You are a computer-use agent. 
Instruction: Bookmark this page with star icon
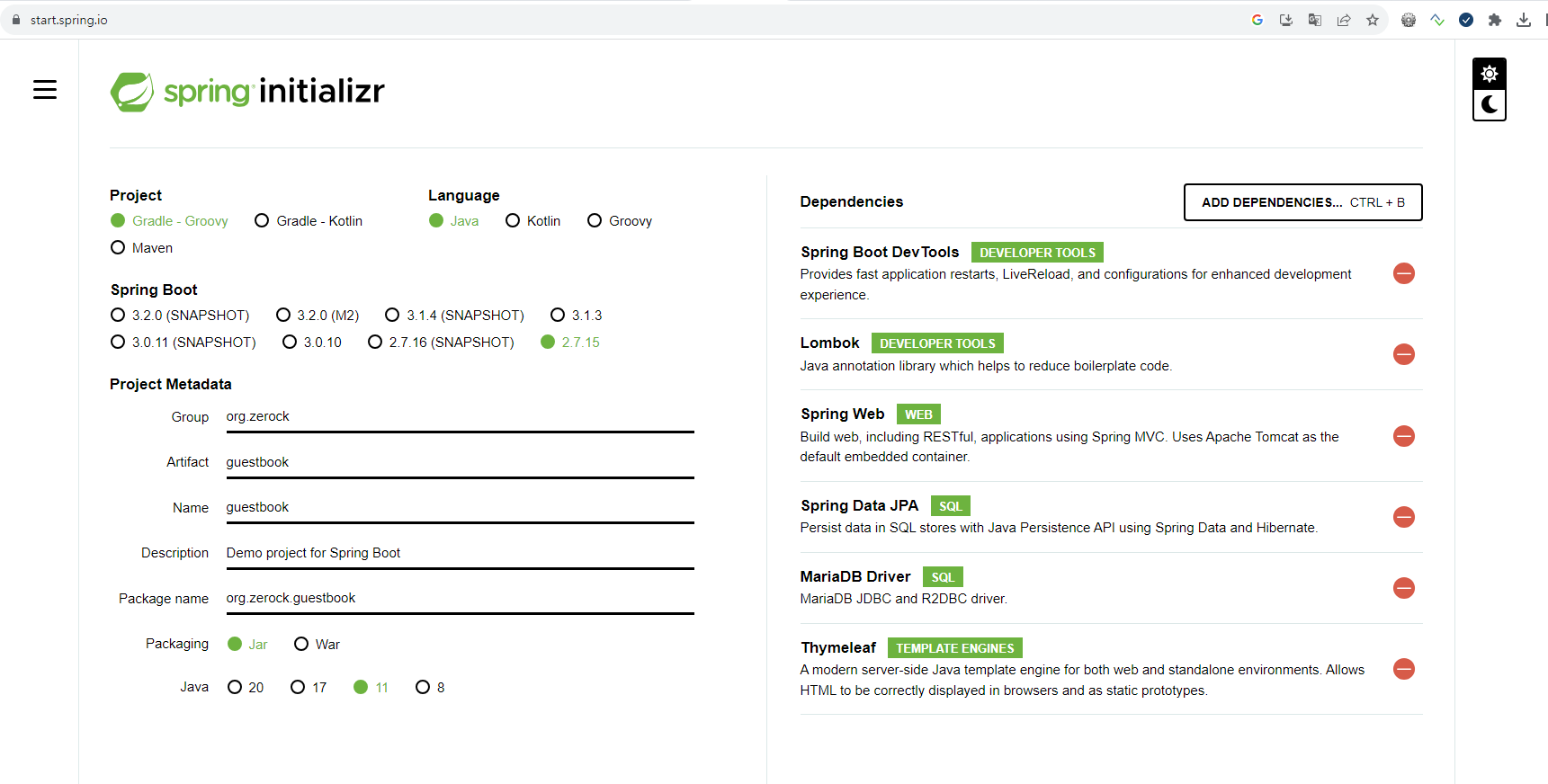pyautogui.click(x=1373, y=20)
